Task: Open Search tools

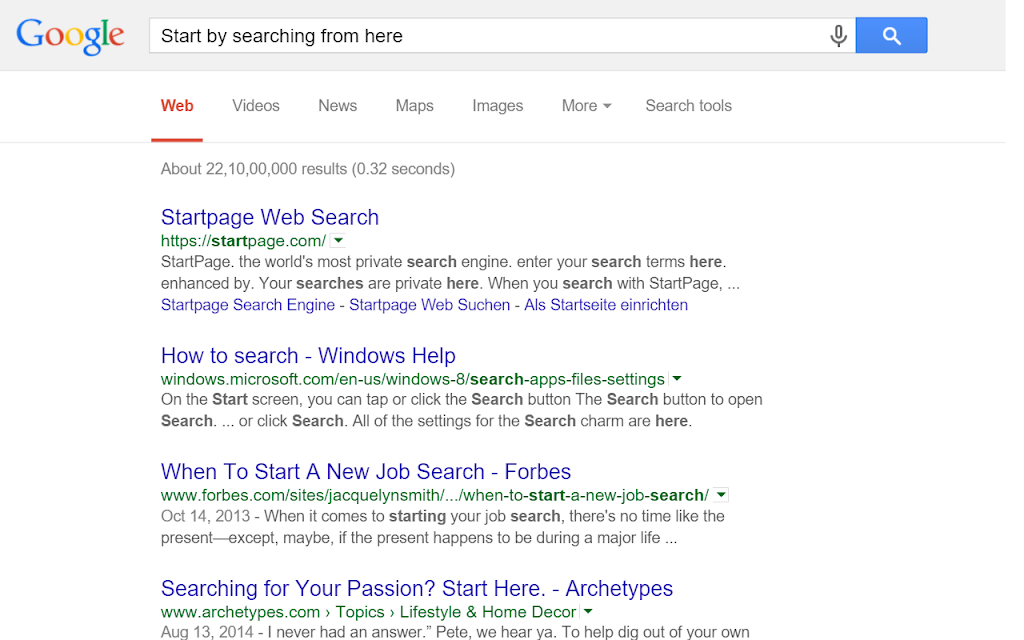Action: [x=688, y=106]
